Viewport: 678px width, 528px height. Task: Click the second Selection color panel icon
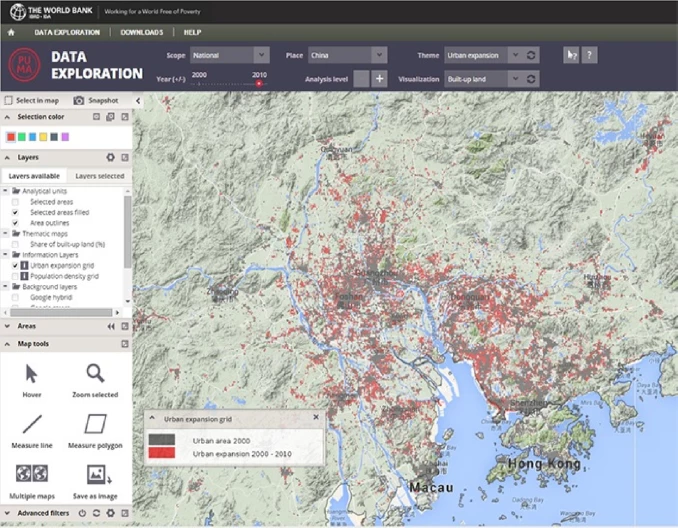pos(111,117)
